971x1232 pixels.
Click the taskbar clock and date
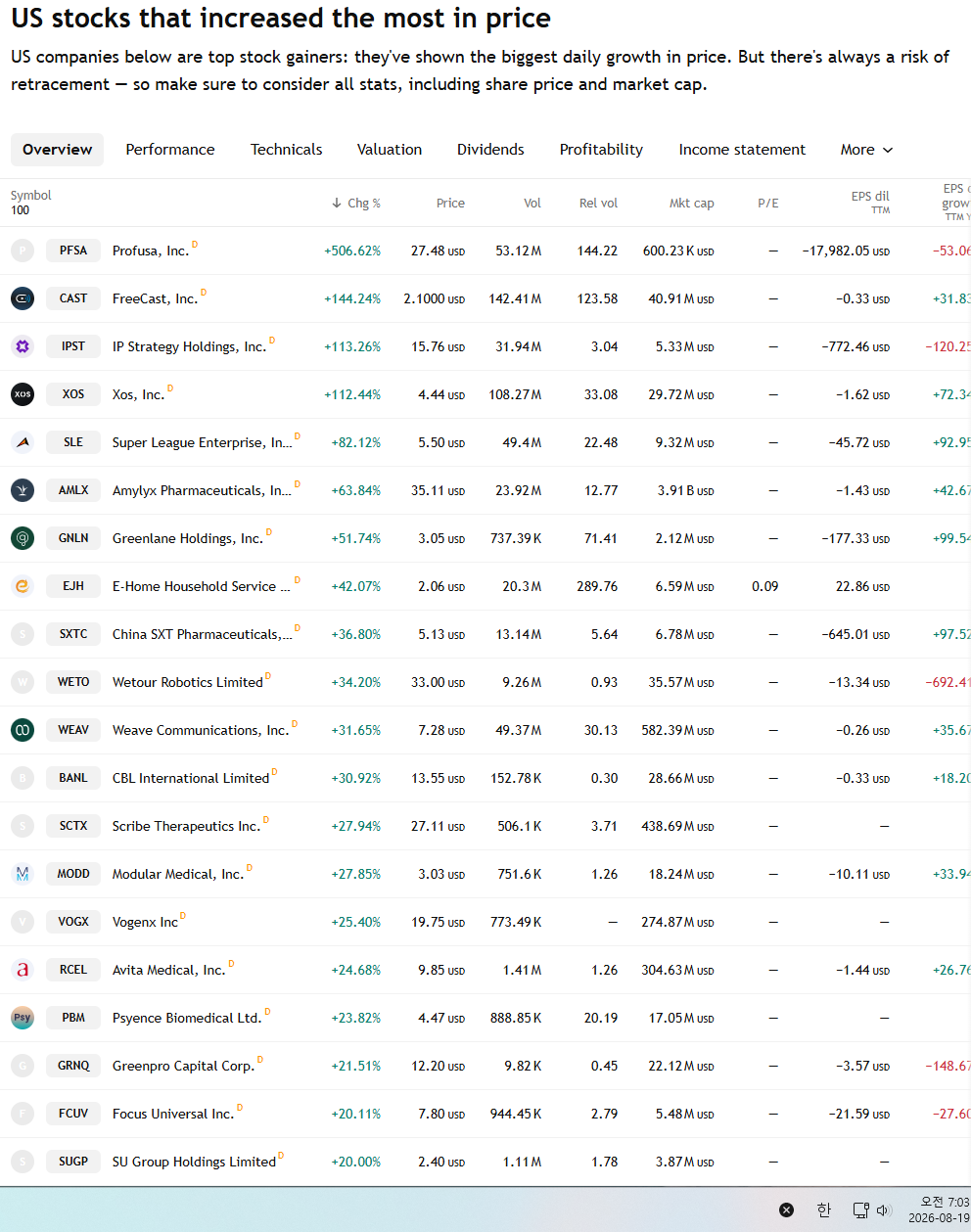tap(939, 1209)
